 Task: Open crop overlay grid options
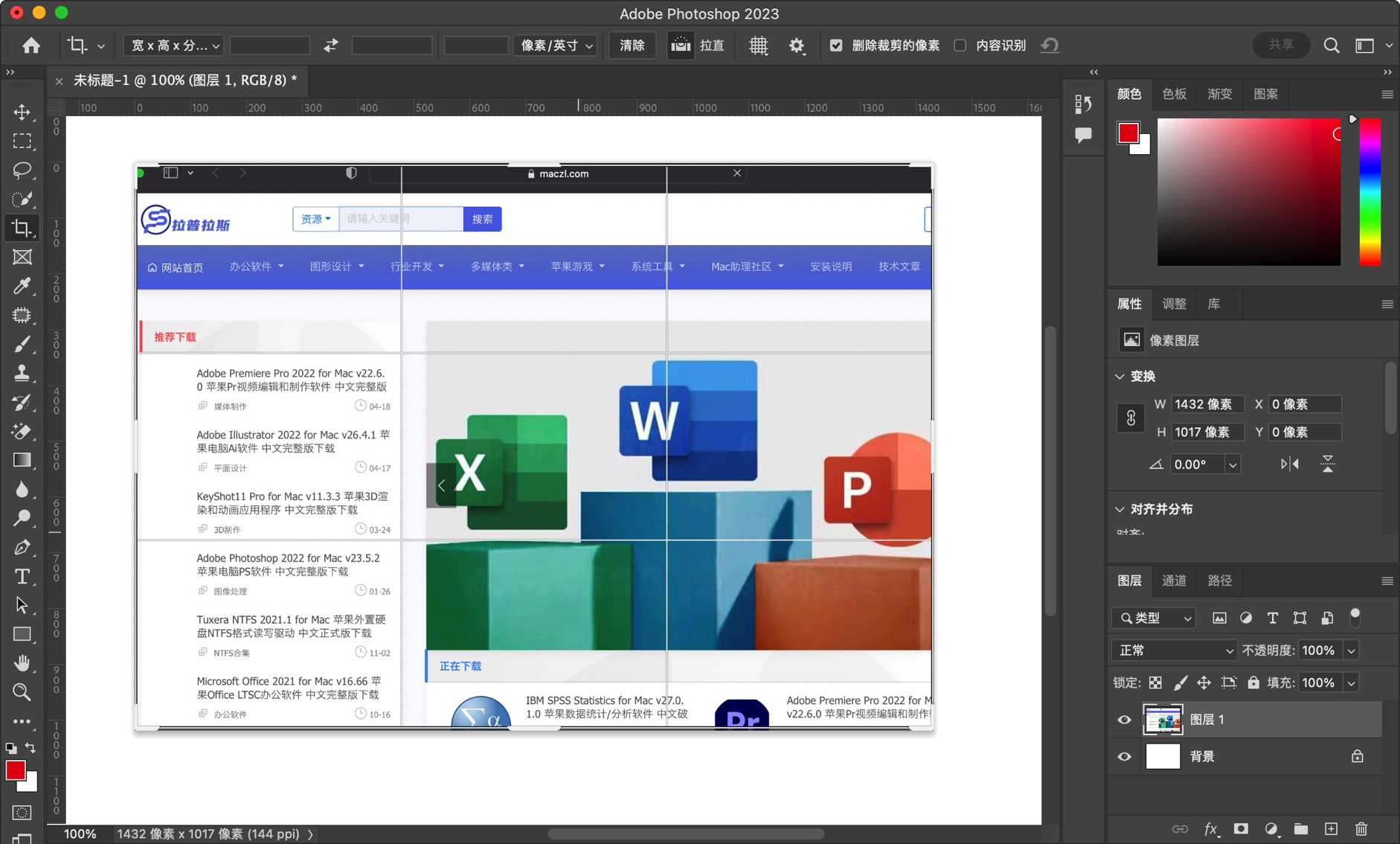(x=758, y=45)
